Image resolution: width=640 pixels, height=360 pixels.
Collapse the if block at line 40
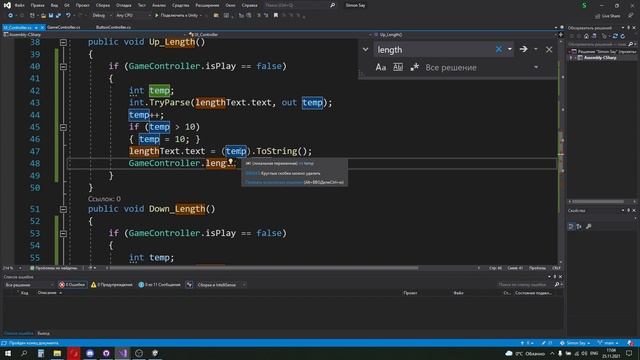[63, 66]
